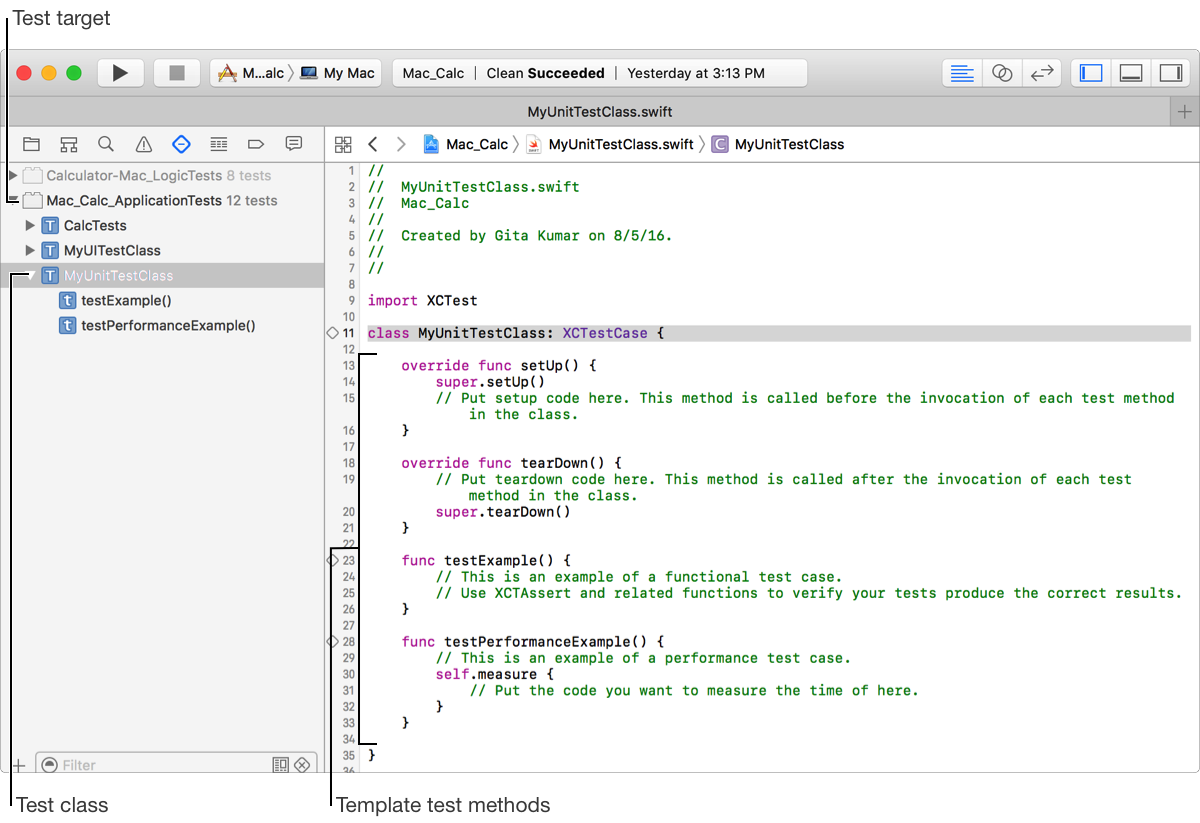This screenshot has width=1200, height=823.
Task: Click MyUnitTestClass.swift in the jump bar
Action: tap(620, 144)
